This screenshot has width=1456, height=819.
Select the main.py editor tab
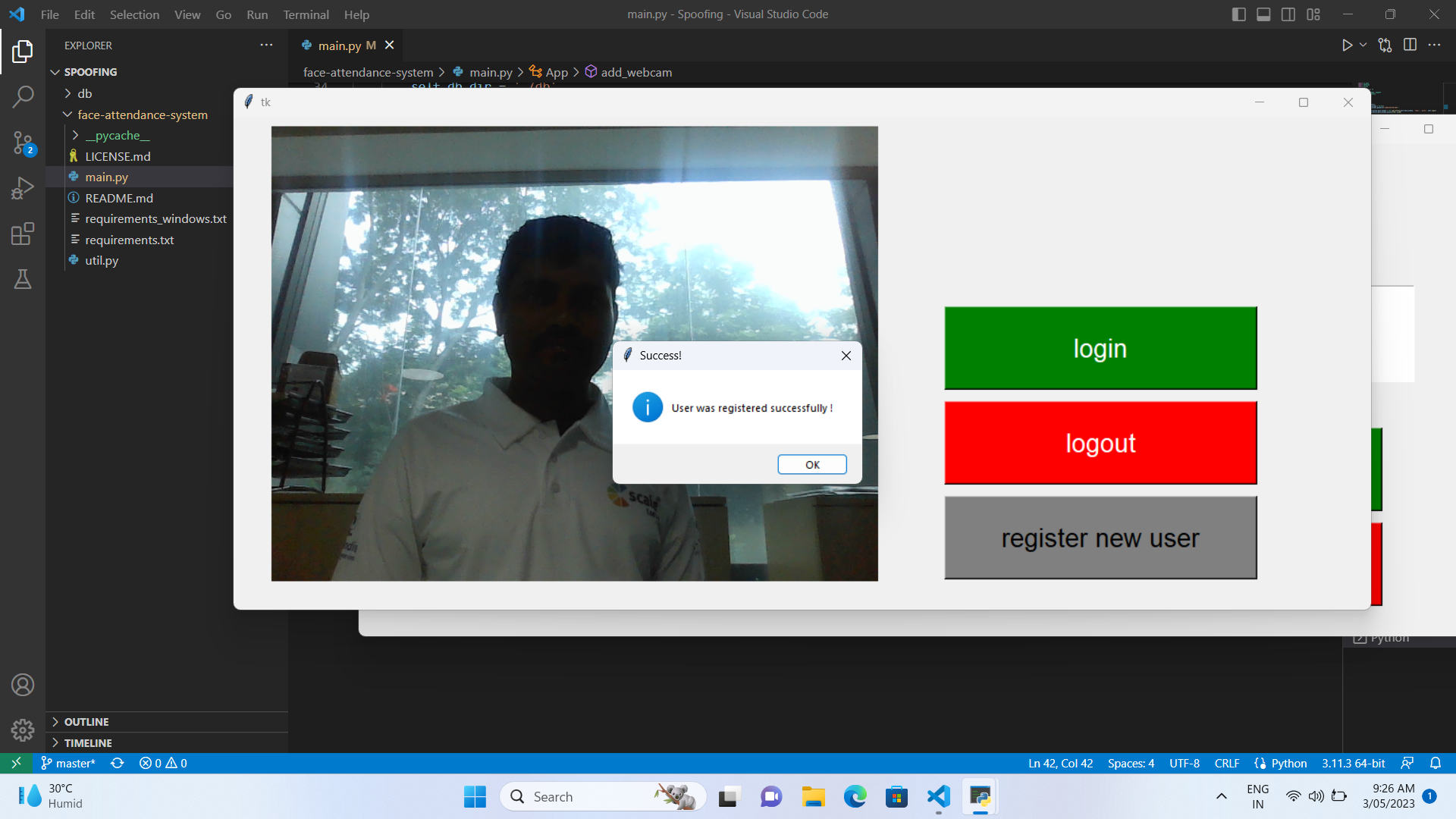[x=339, y=45]
